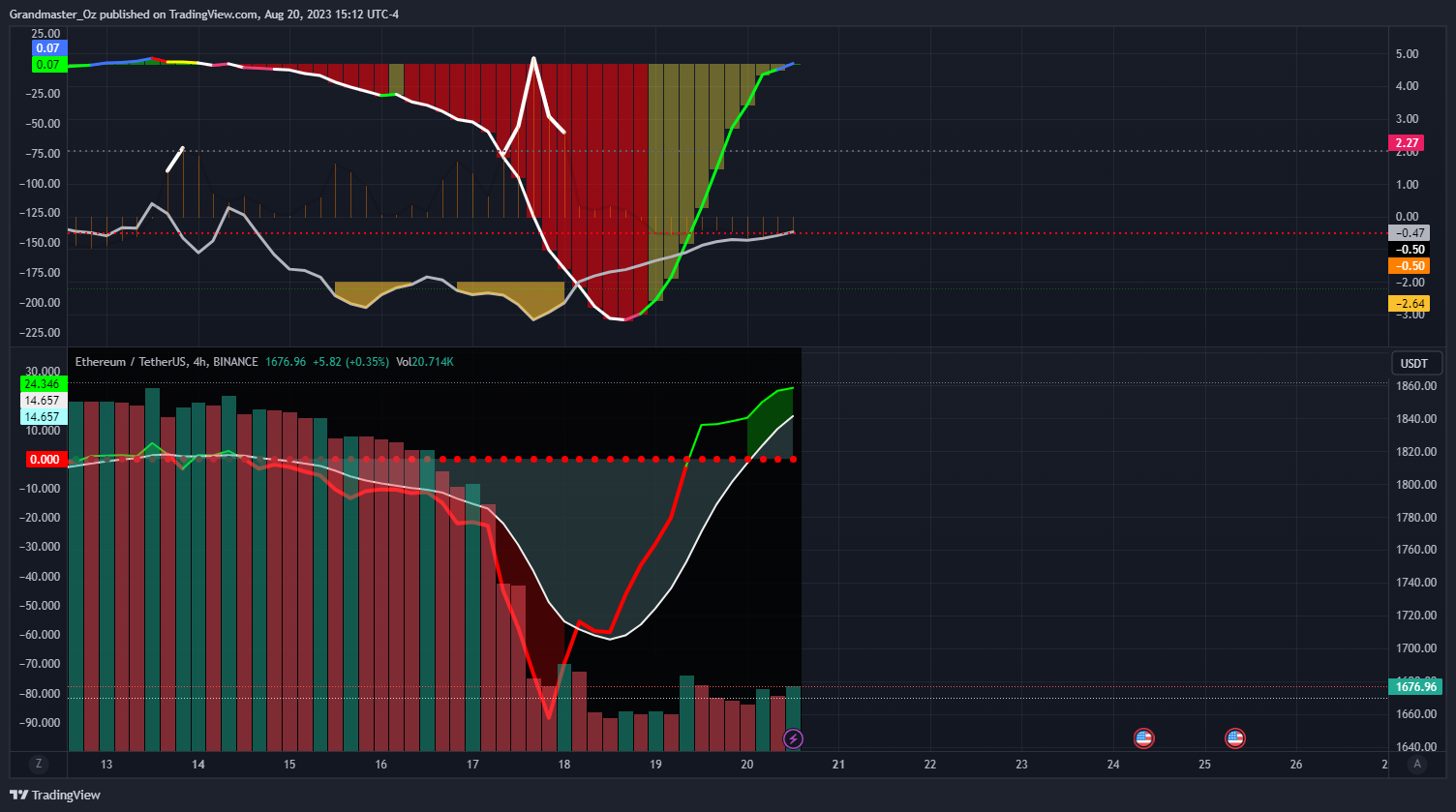This screenshot has height=812, width=1456.
Task: Click the round Z button below the chart
Action: (39, 764)
